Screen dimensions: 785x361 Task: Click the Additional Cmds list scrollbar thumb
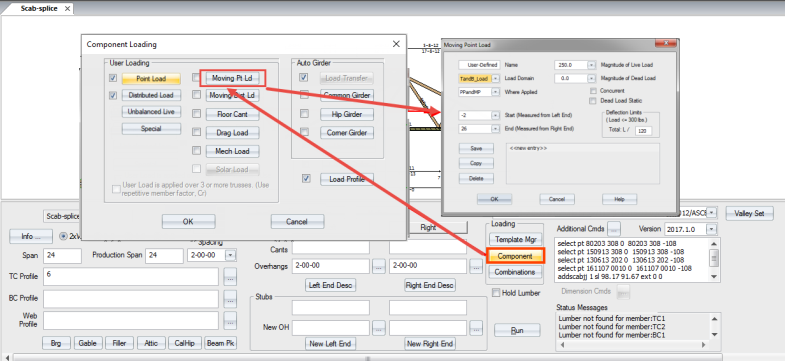click(715, 258)
